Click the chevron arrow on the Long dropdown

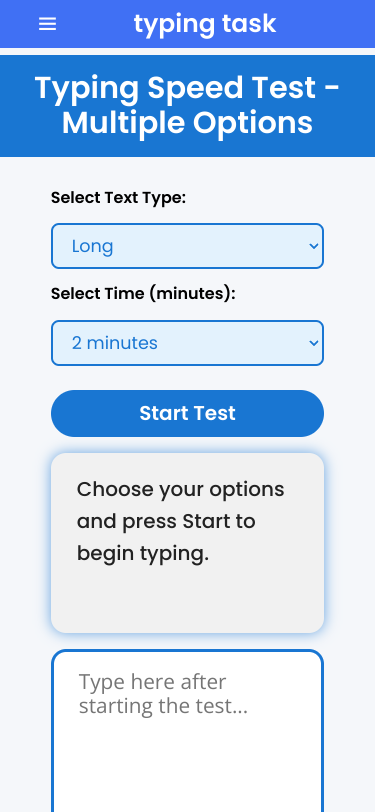point(313,246)
